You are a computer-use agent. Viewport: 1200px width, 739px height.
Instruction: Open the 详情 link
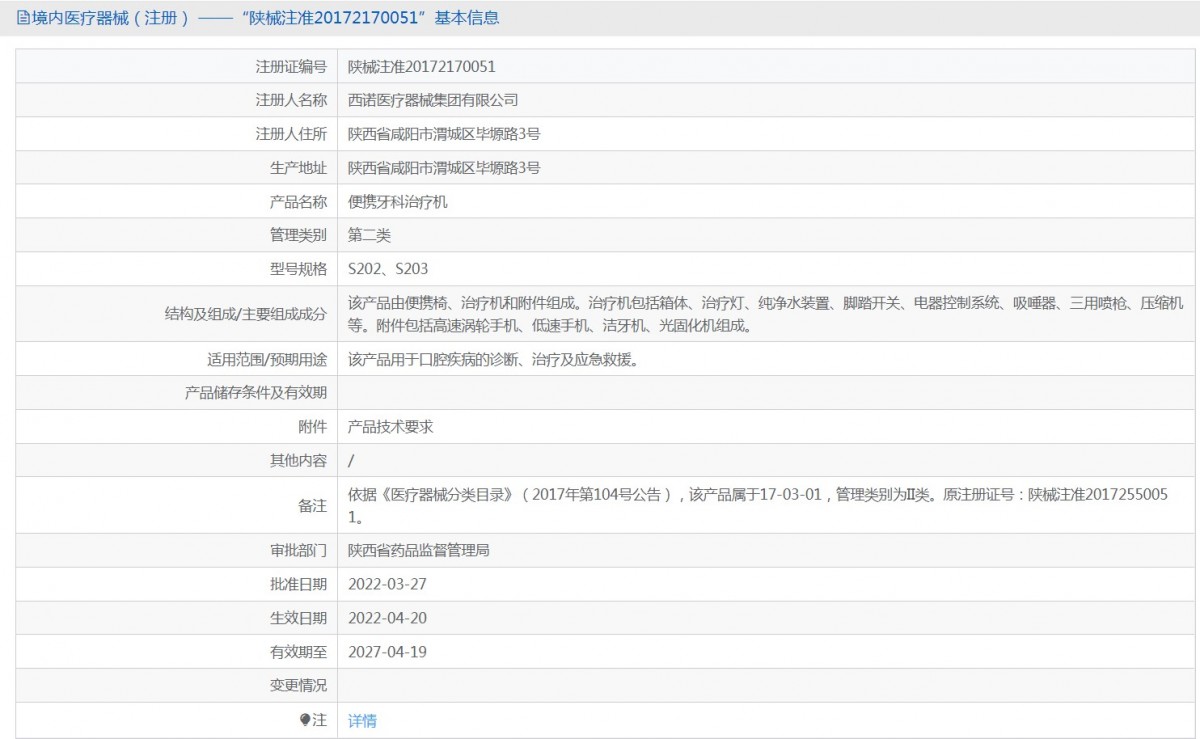(x=362, y=720)
